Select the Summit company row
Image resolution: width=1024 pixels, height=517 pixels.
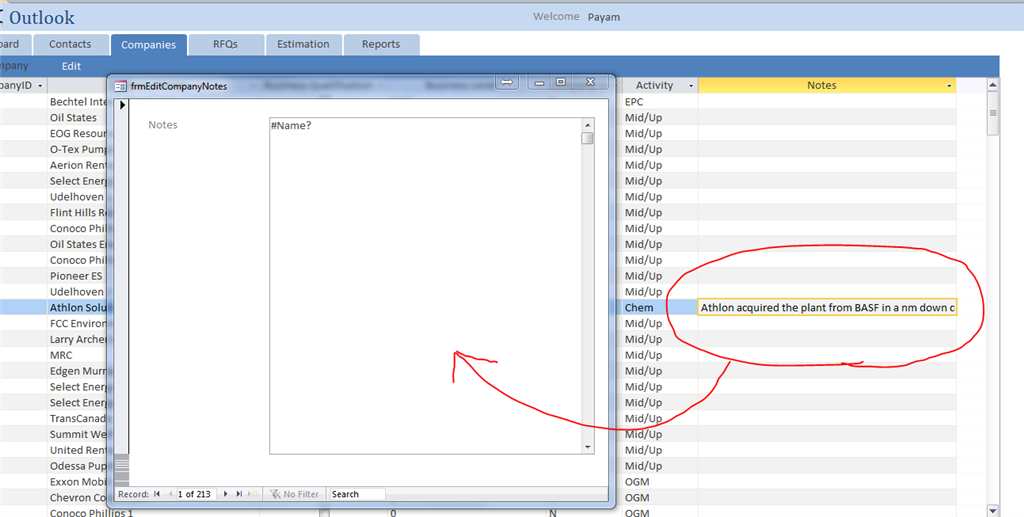[x=78, y=434]
